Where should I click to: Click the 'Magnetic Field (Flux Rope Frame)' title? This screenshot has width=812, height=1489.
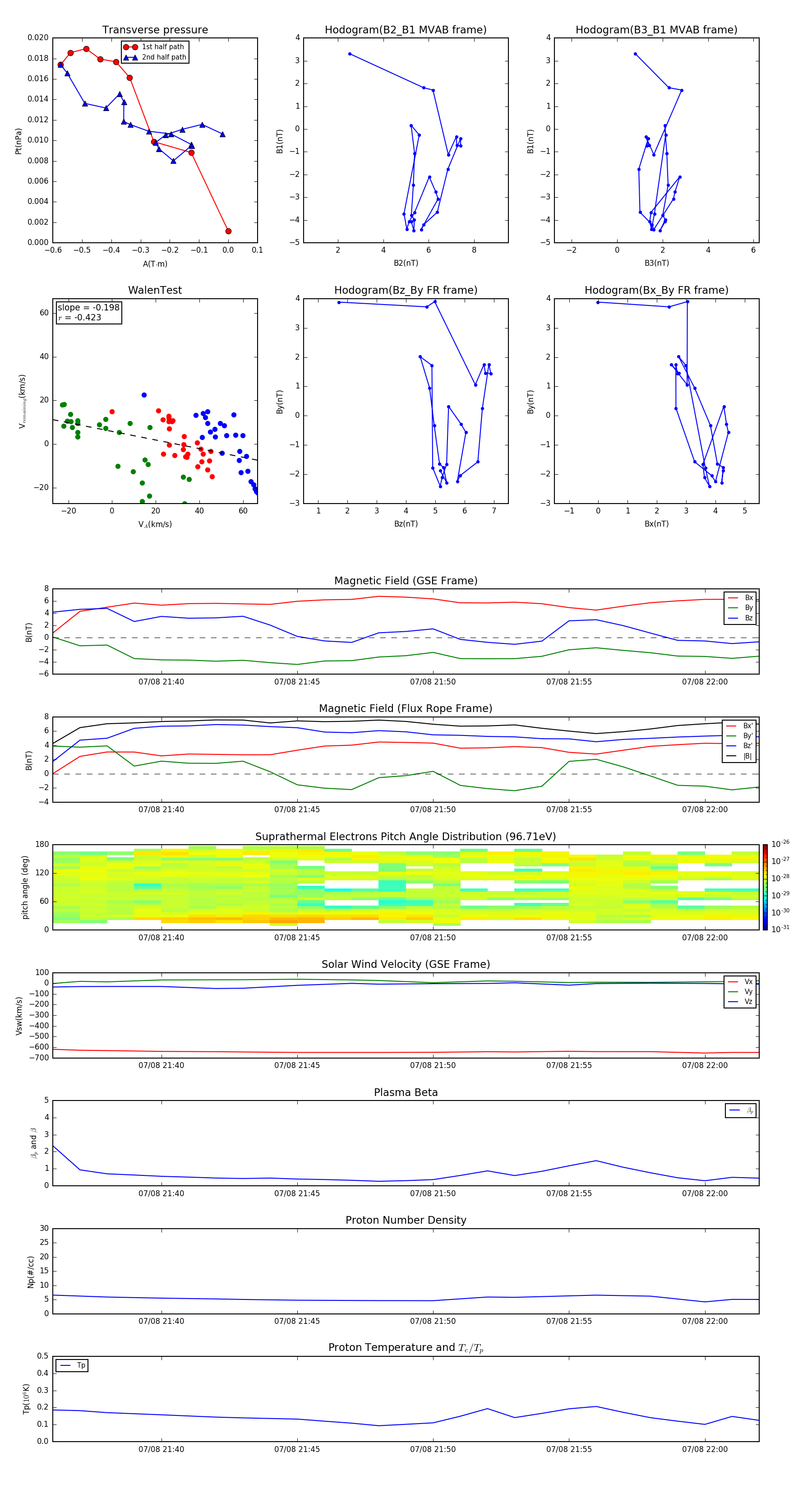coord(406,709)
